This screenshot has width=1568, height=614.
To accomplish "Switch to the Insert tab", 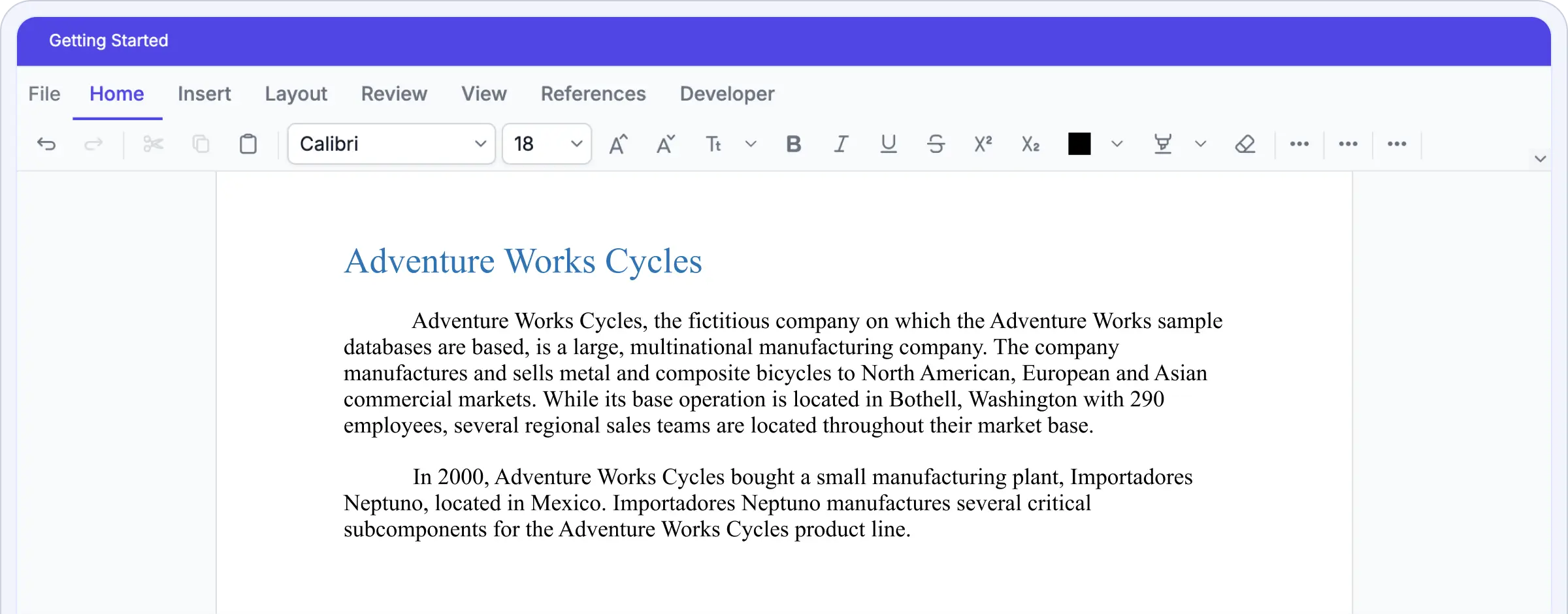I will click(204, 93).
